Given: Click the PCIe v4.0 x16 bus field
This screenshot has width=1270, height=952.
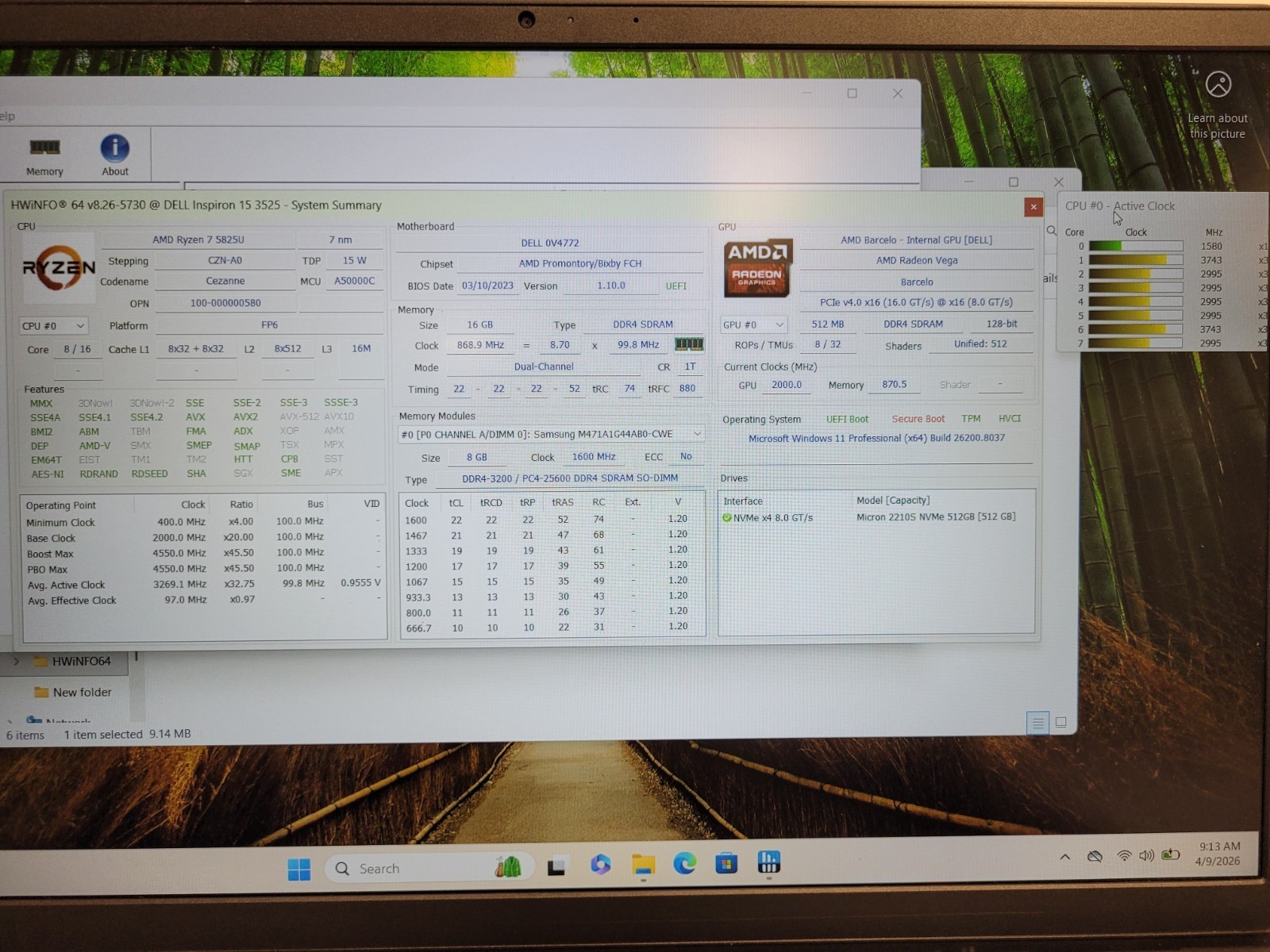Looking at the screenshot, I should pyautogui.click(x=916, y=302).
